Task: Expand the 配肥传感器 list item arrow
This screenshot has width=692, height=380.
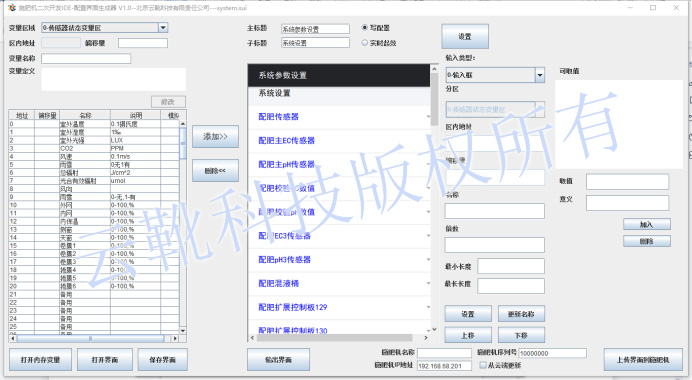Action: tap(428, 117)
